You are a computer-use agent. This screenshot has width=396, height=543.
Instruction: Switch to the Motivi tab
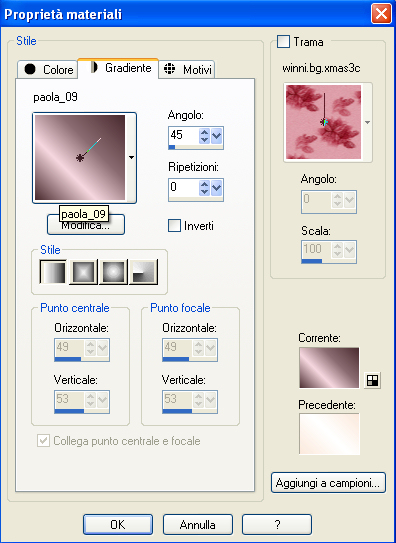click(x=187, y=70)
